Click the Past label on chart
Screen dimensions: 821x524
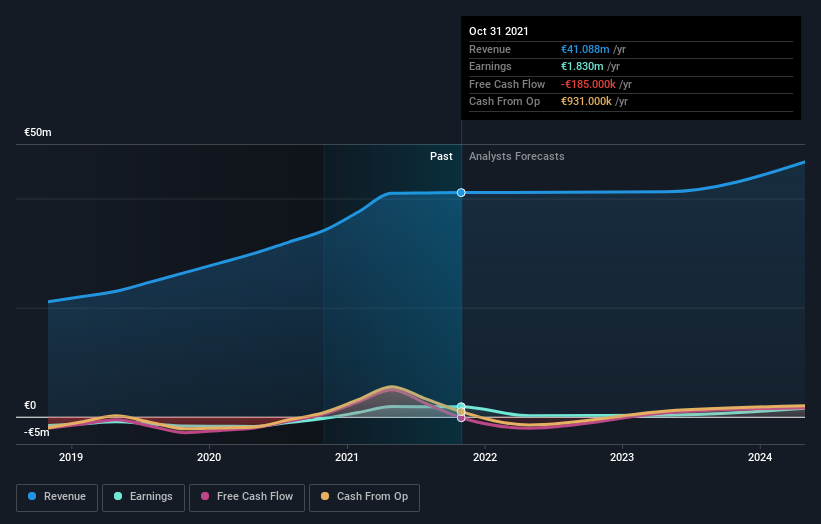coord(441,156)
